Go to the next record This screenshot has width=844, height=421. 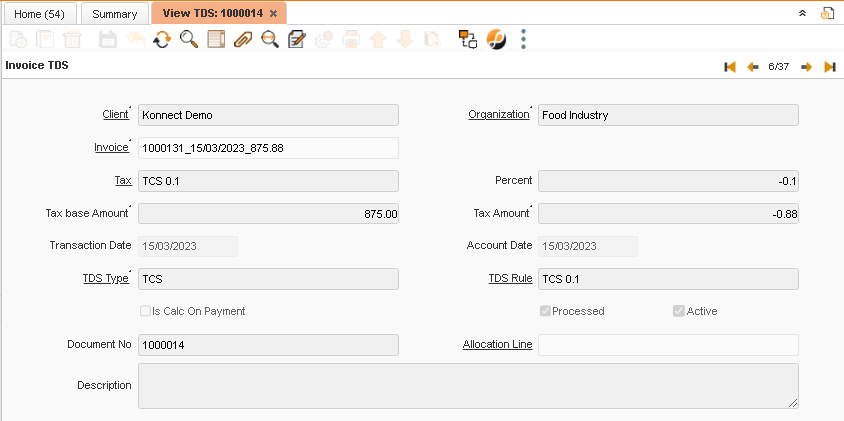point(806,67)
